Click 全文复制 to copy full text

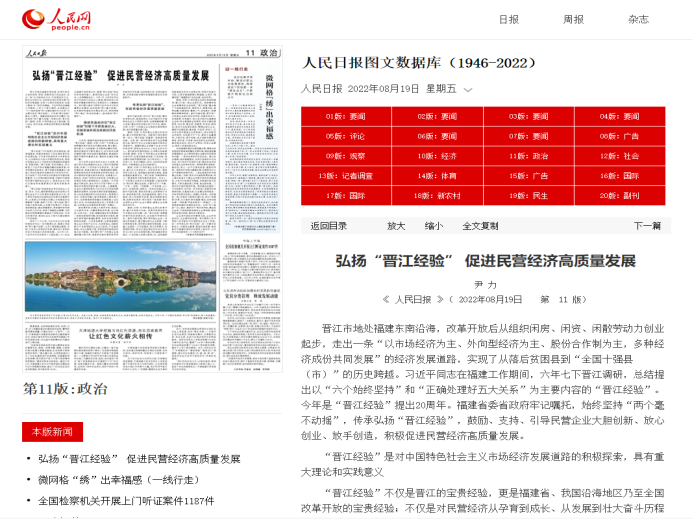pyautogui.click(x=480, y=226)
